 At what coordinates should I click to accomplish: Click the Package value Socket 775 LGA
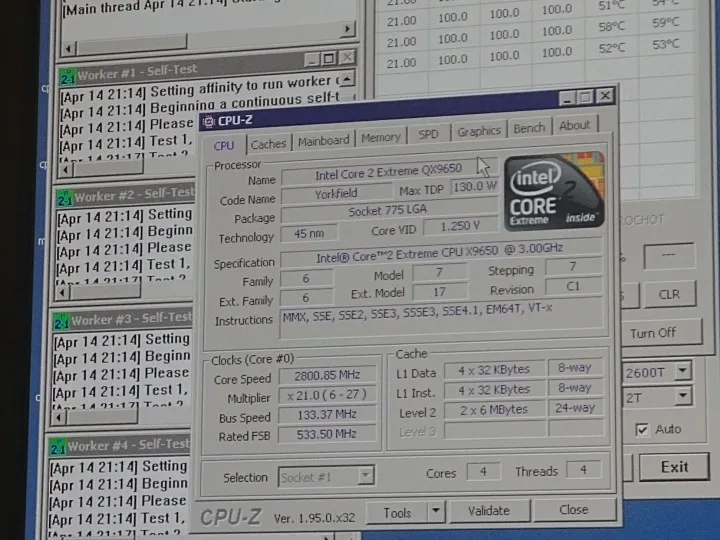coord(388,211)
